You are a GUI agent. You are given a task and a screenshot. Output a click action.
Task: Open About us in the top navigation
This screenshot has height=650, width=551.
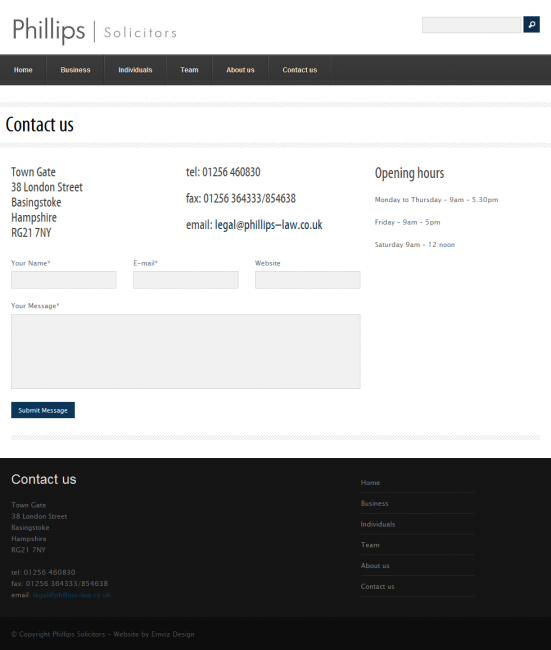[x=240, y=70]
